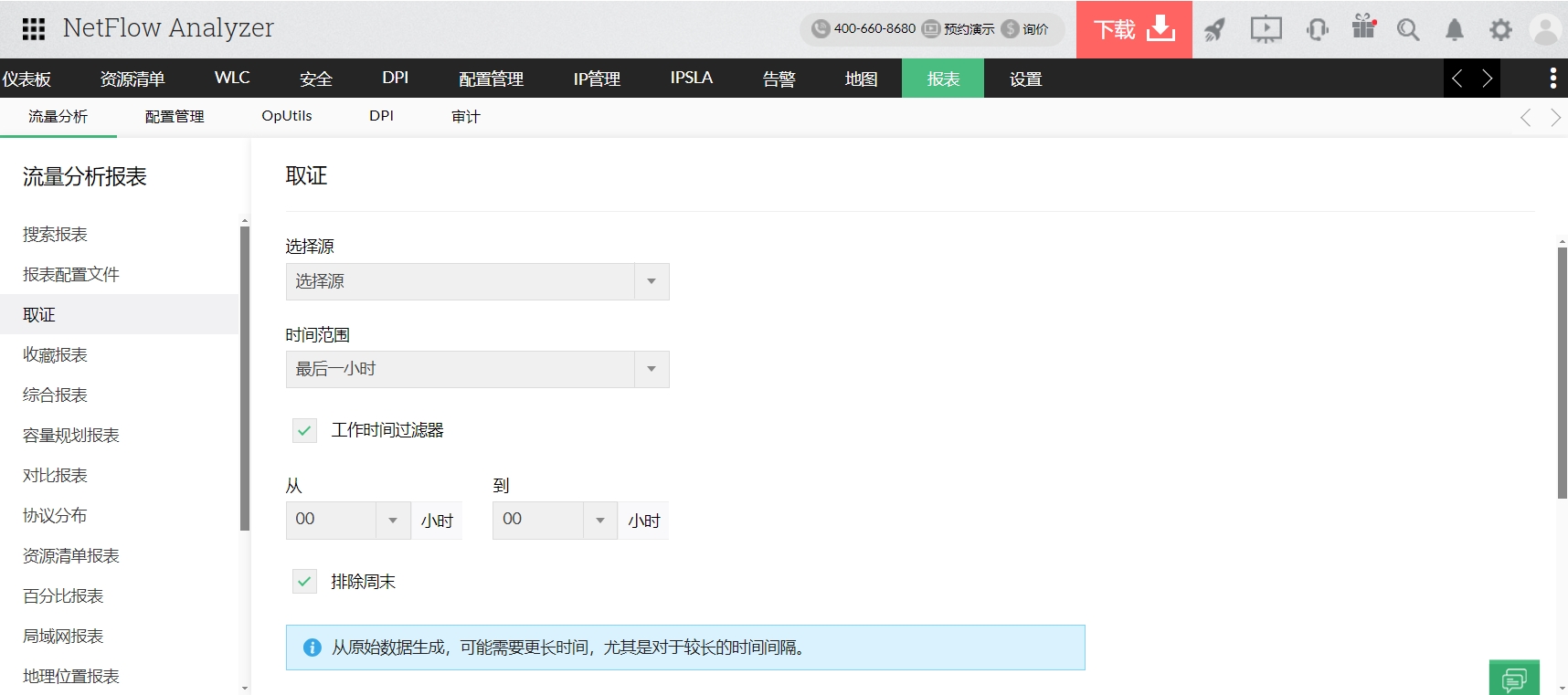Image resolution: width=1568 pixels, height=695 pixels.
Task: Open the user profile avatar
Action: (x=1545, y=29)
